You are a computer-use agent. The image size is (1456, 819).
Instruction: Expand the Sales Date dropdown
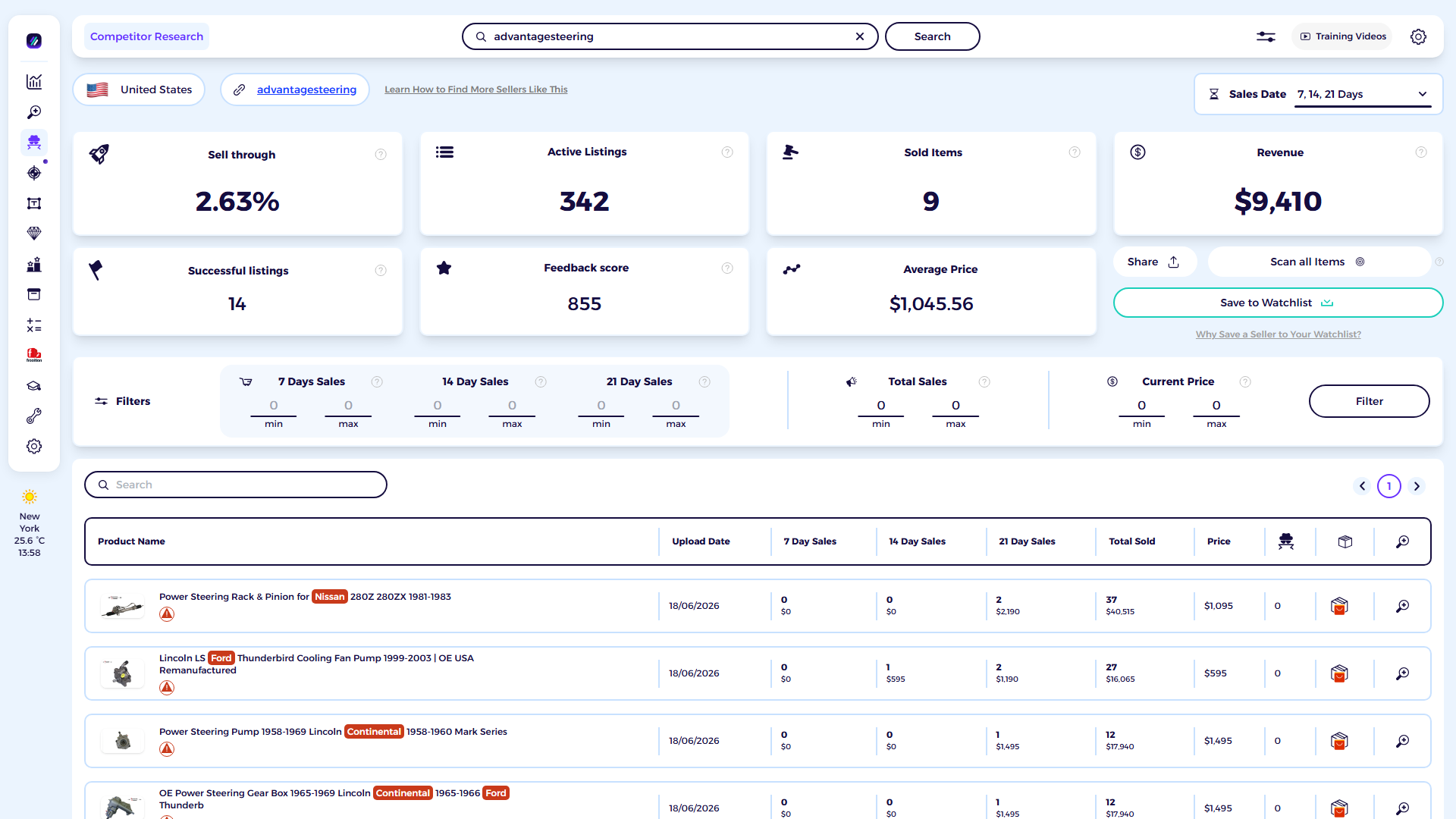(1363, 94)
